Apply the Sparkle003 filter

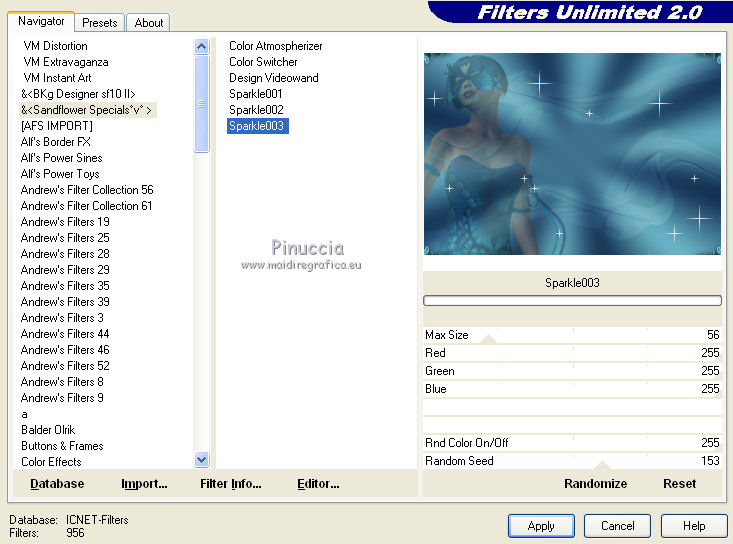click(x=541, y=526)
